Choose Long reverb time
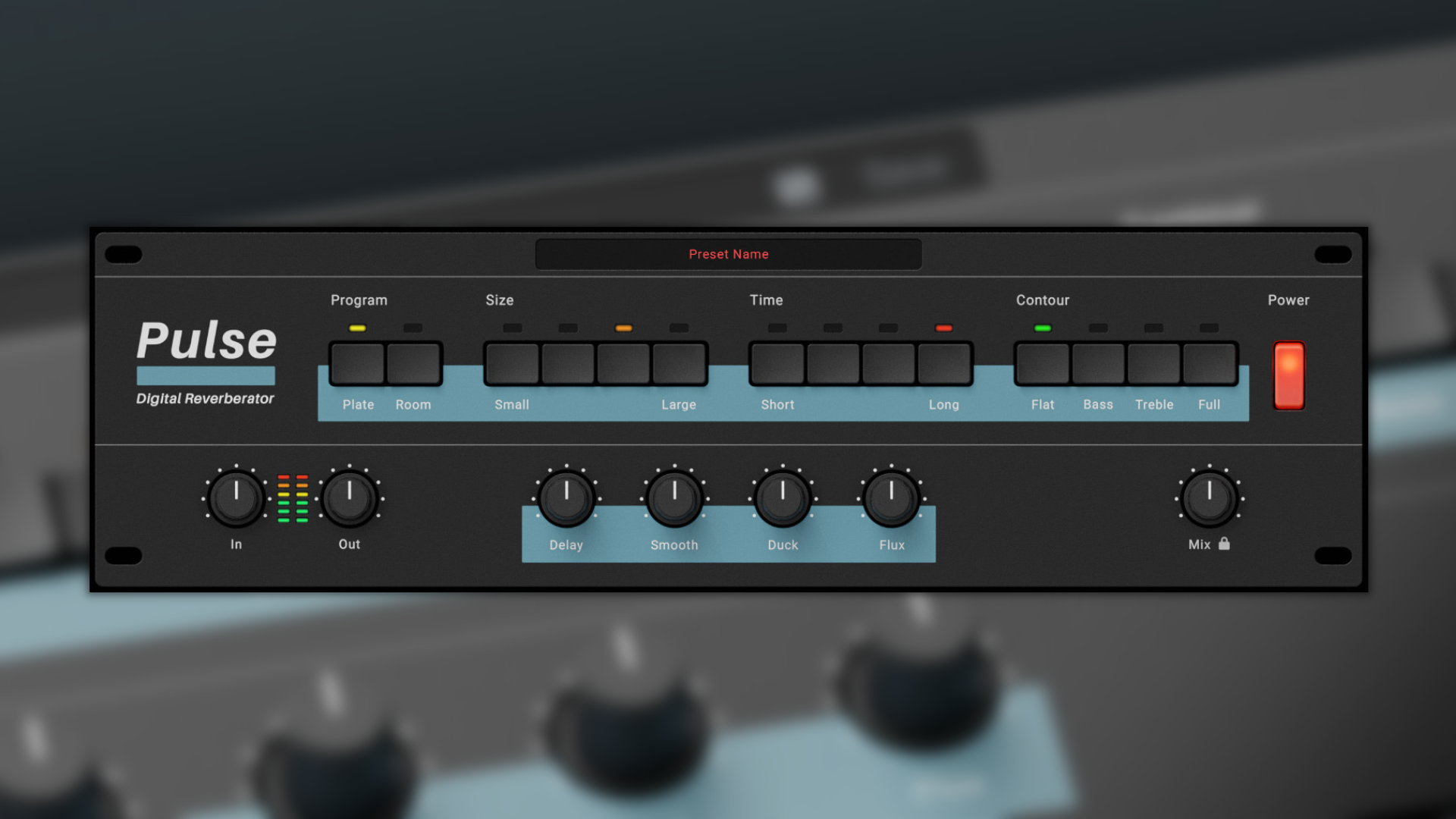1456x819 pixels. click(x=944, y=364)
